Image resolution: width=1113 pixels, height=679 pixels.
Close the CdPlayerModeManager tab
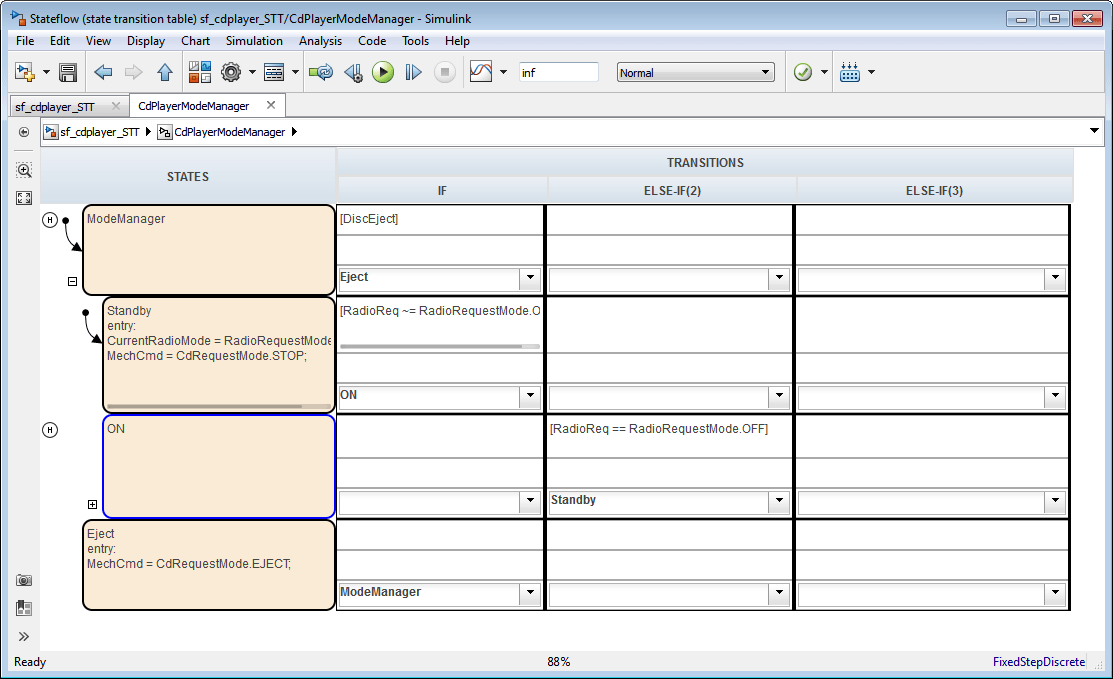coord(271,105)
